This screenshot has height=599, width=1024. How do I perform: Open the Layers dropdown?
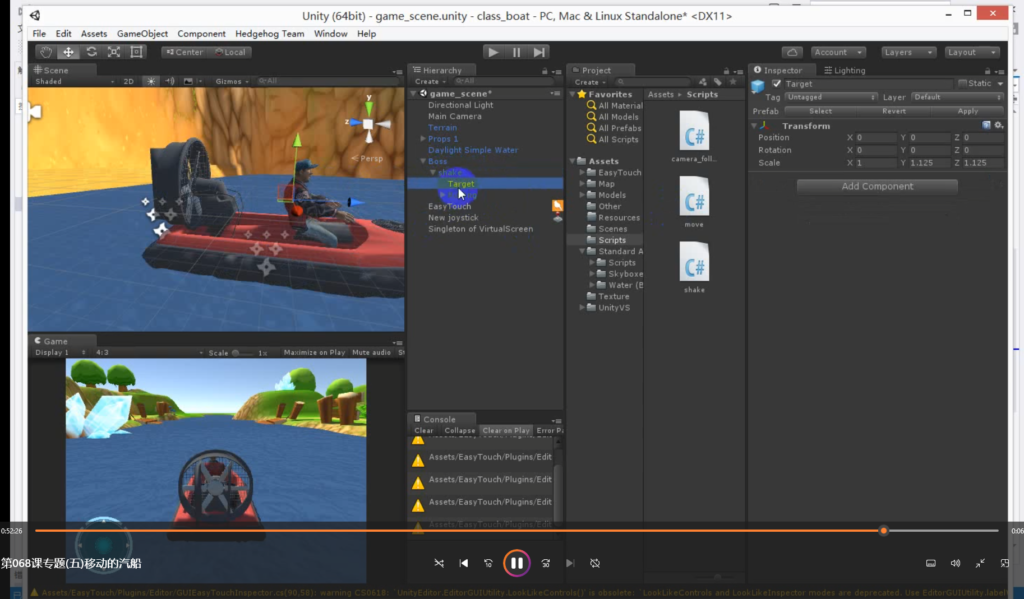[x=908, y=52]
